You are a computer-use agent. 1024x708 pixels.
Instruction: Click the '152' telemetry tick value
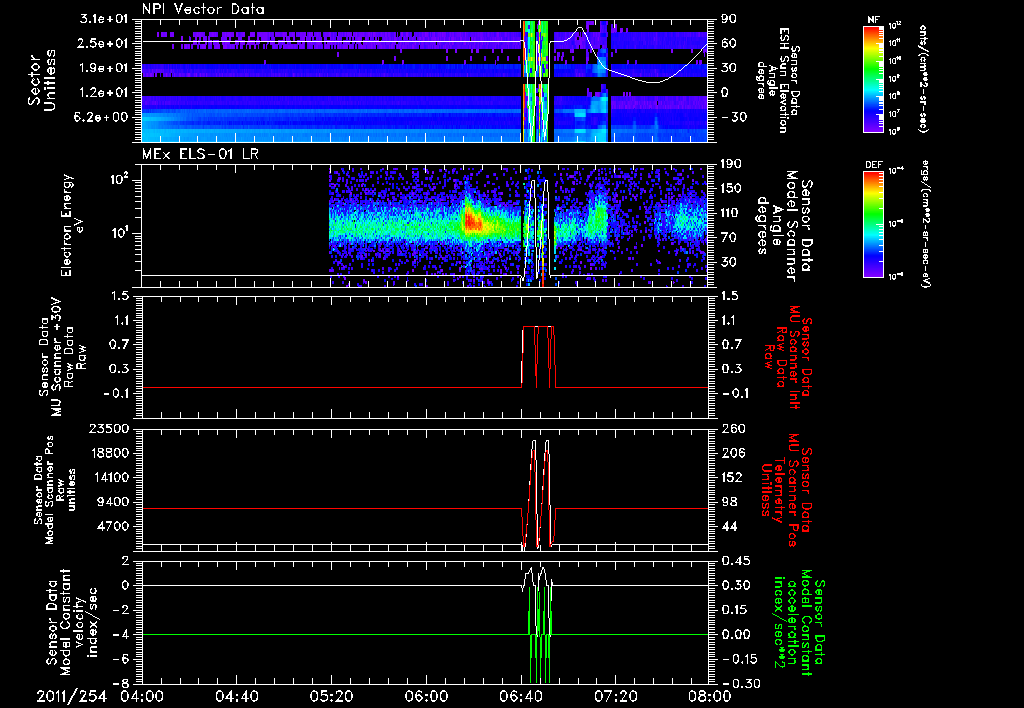pos(731,477)
